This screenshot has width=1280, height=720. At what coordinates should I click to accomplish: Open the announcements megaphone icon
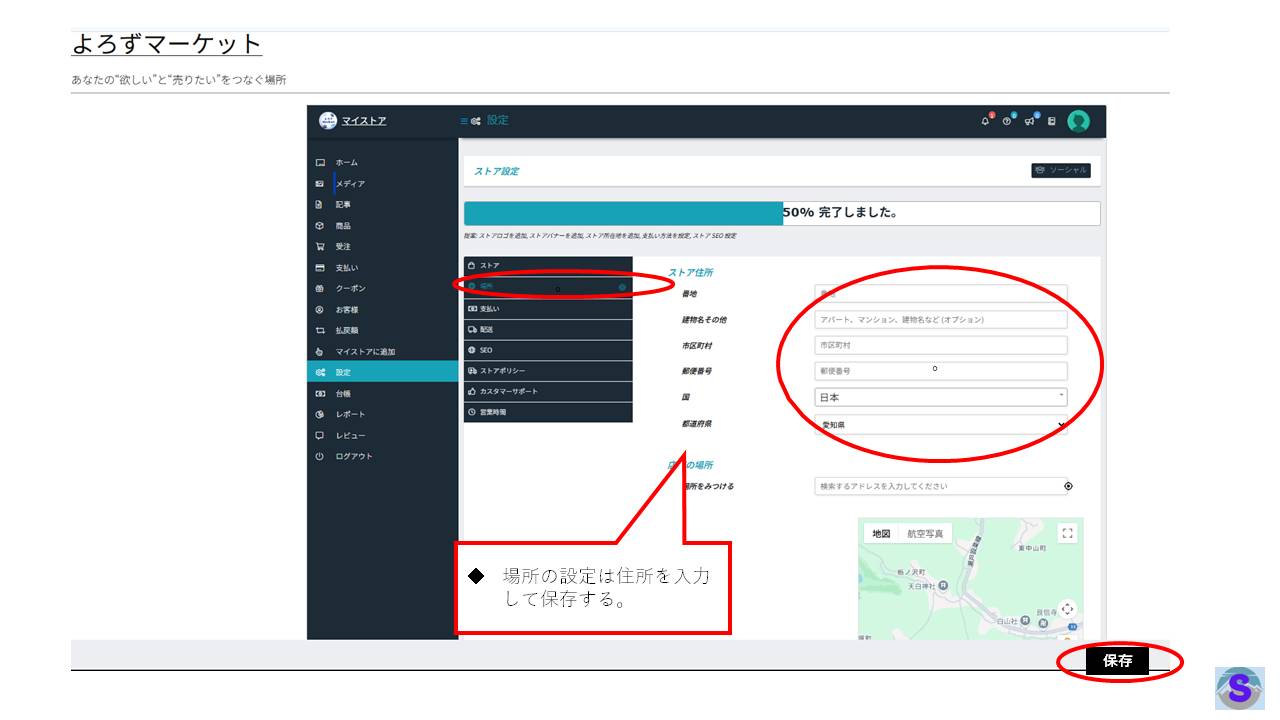point(1030,121)
